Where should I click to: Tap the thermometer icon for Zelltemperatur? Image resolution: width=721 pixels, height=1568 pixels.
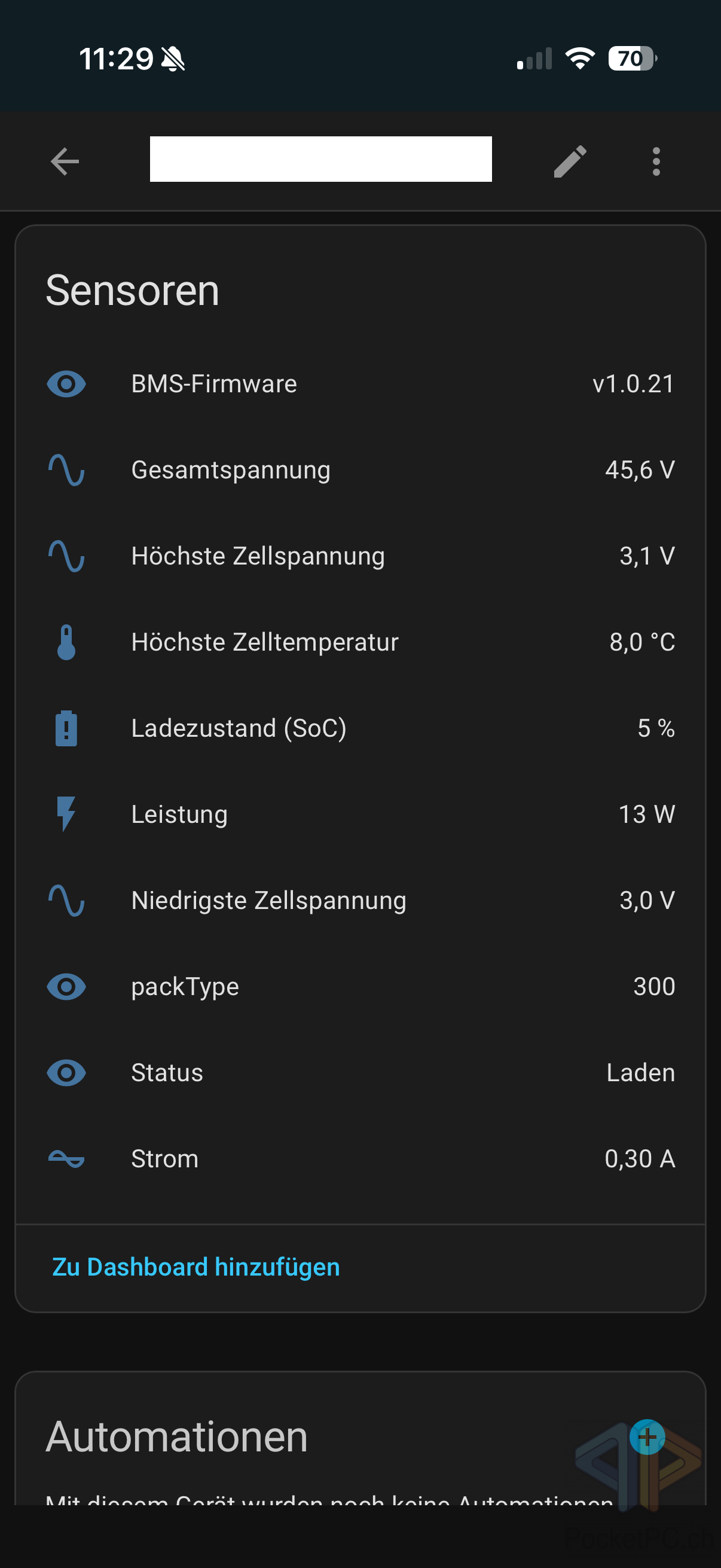(66, 642)
